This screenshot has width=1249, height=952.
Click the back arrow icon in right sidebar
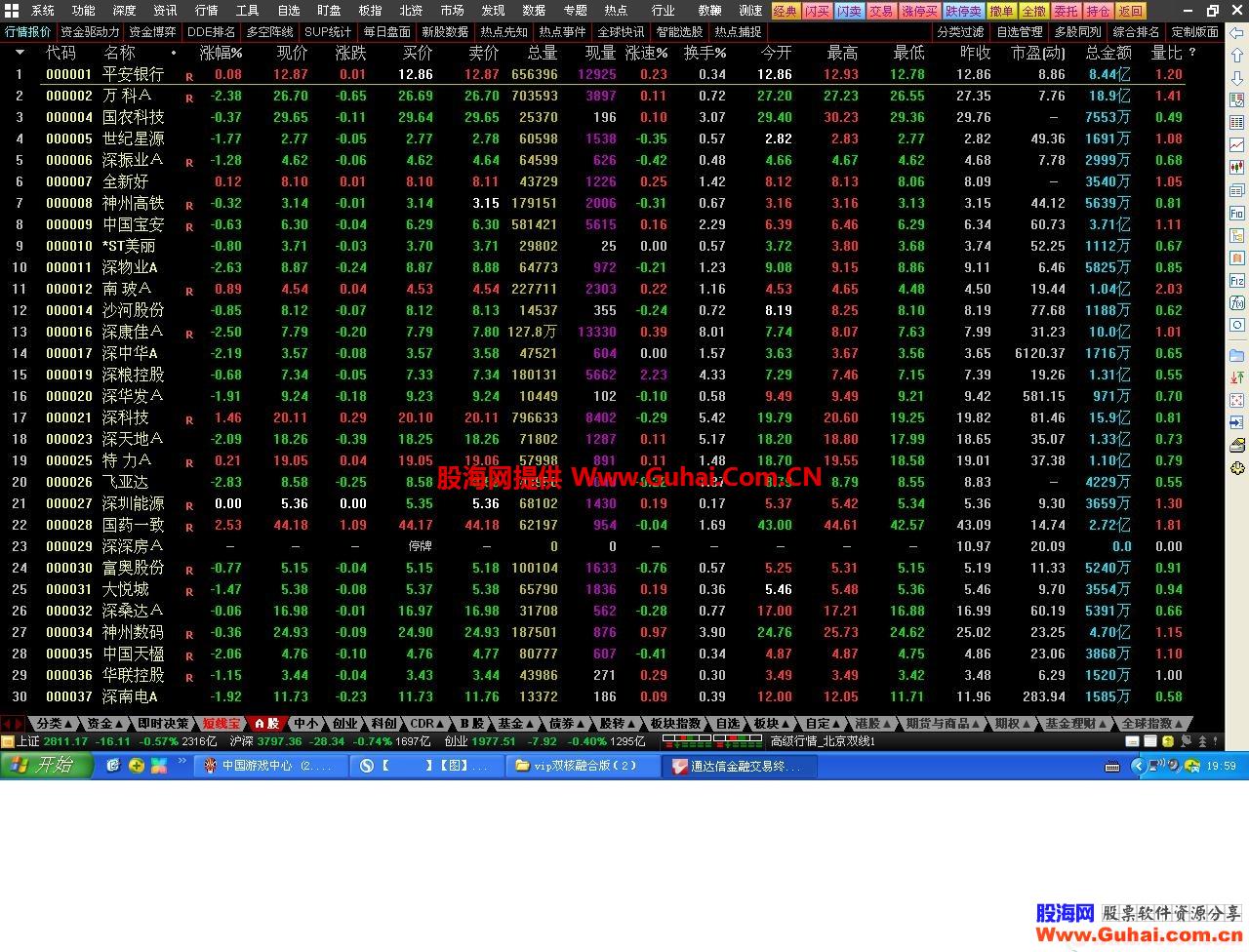pyautogui.click(x=1236, y=32)
